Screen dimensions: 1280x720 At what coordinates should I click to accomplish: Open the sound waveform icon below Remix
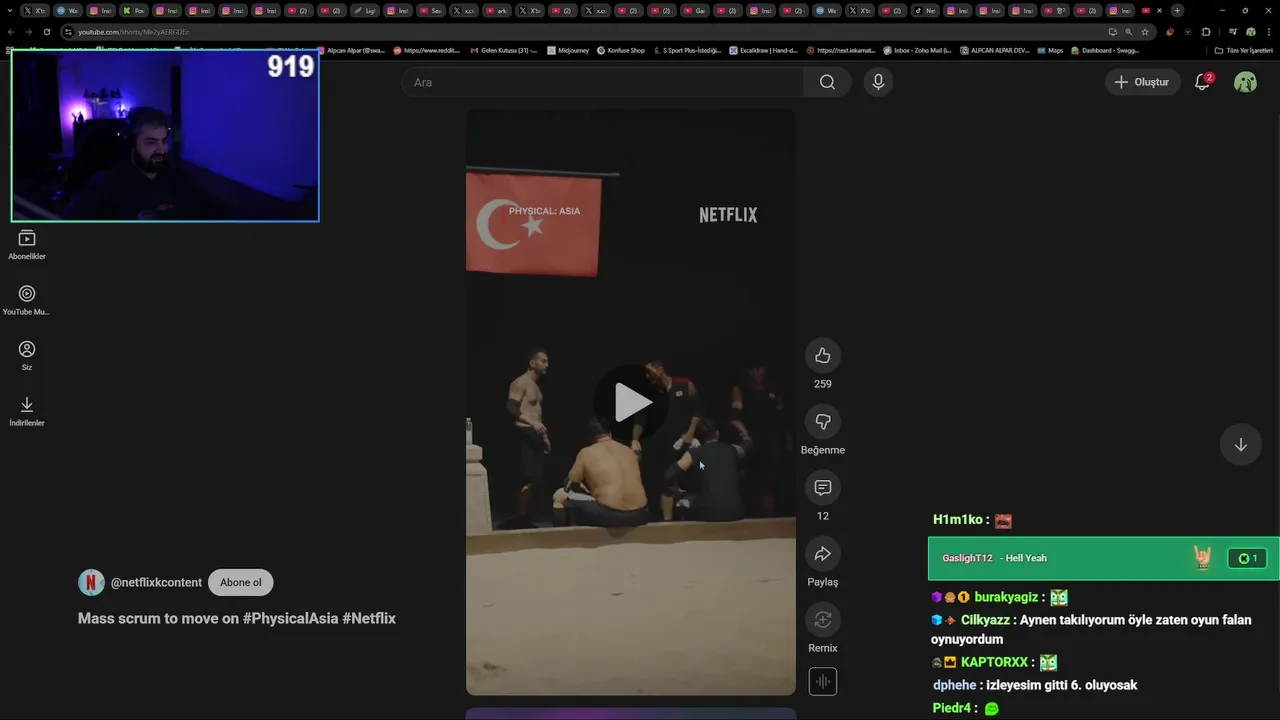[823, 682]
